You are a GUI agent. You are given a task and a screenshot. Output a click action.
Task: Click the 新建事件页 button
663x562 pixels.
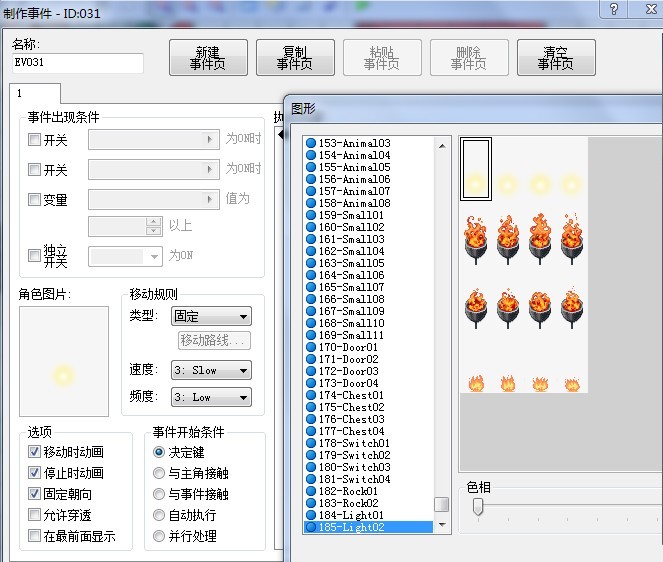[x=208, y=58]
